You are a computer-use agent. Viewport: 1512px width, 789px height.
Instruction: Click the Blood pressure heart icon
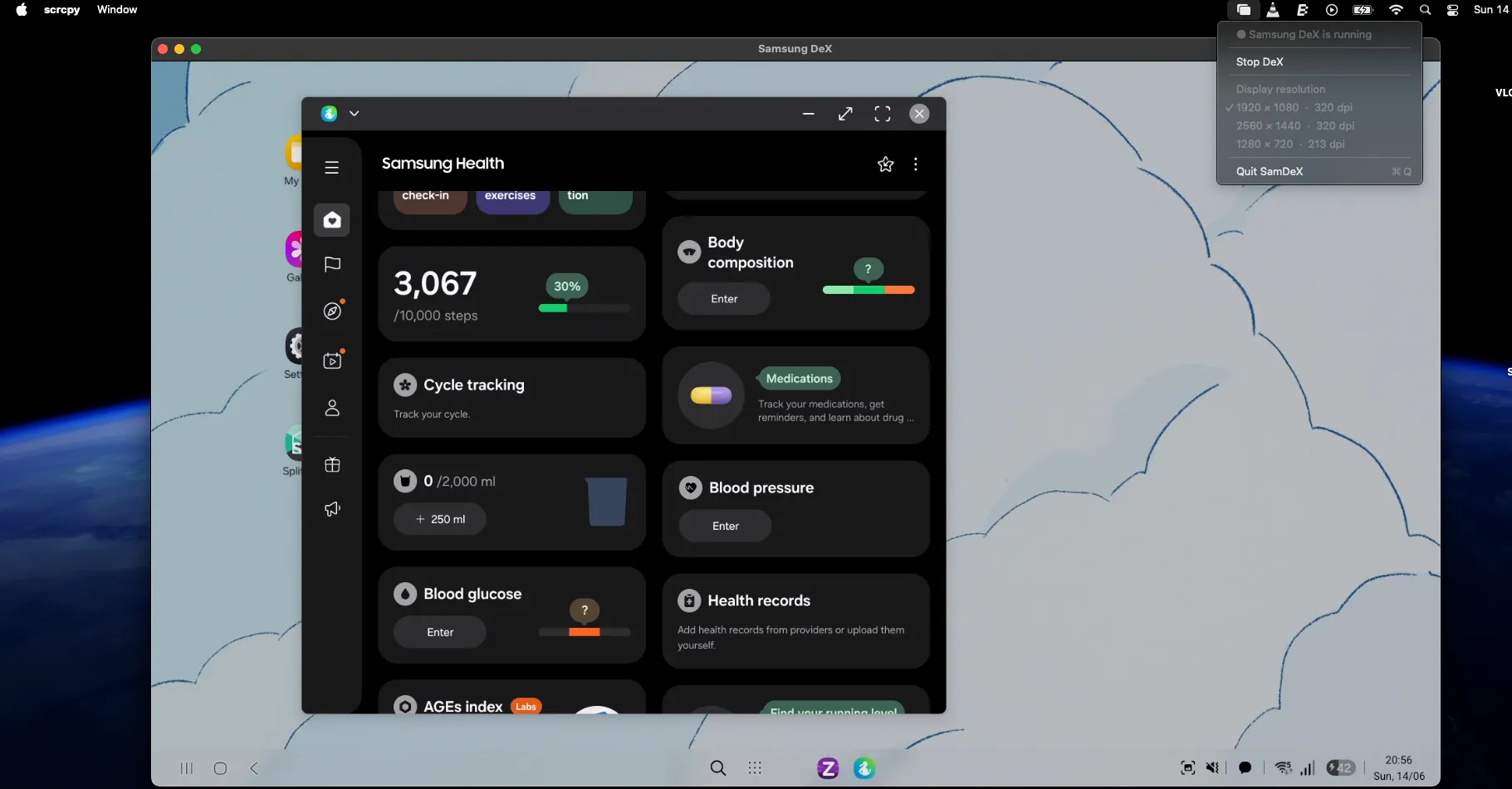(691, 488)
